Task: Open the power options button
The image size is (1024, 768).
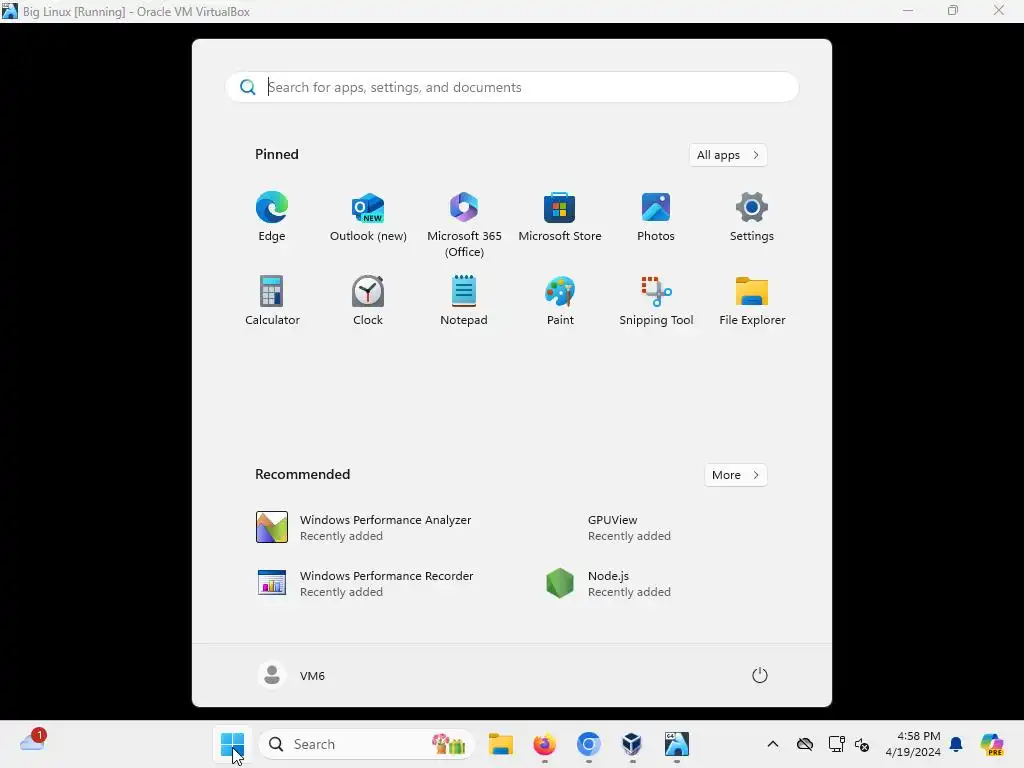Action: click(760, 675)
